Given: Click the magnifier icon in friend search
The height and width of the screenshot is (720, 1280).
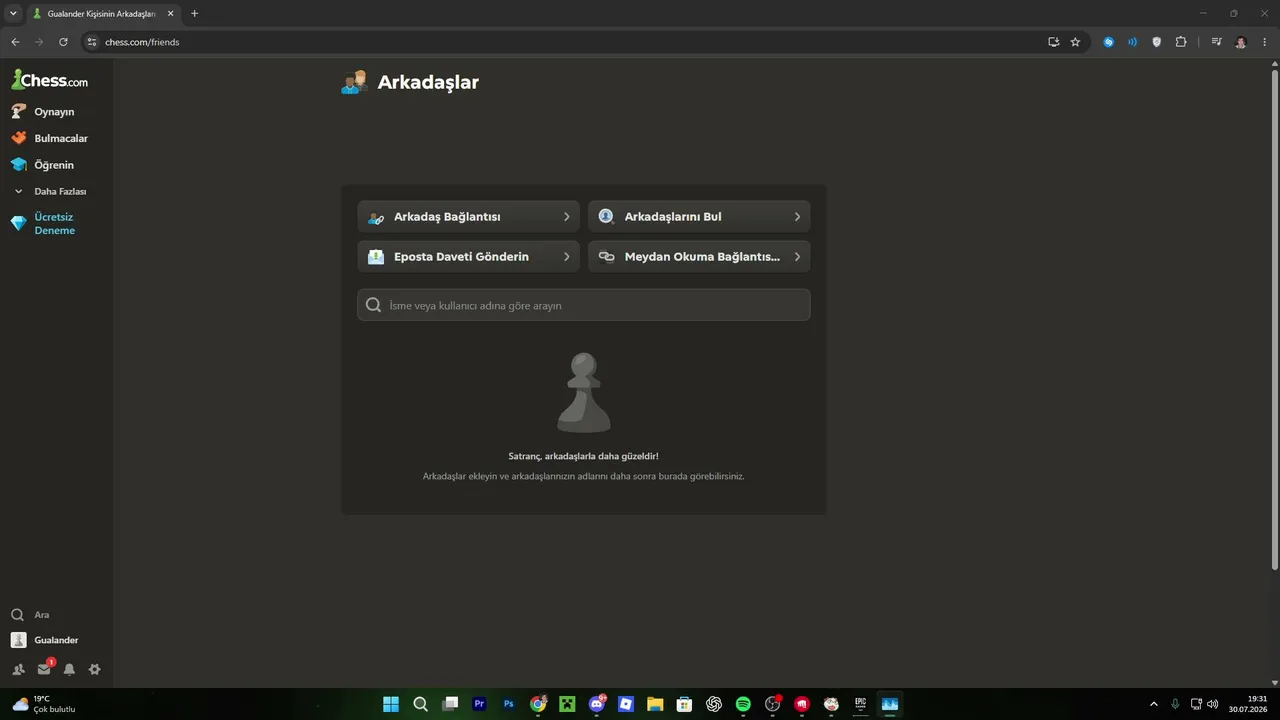Looking at the screenshot, I should 374,305.
